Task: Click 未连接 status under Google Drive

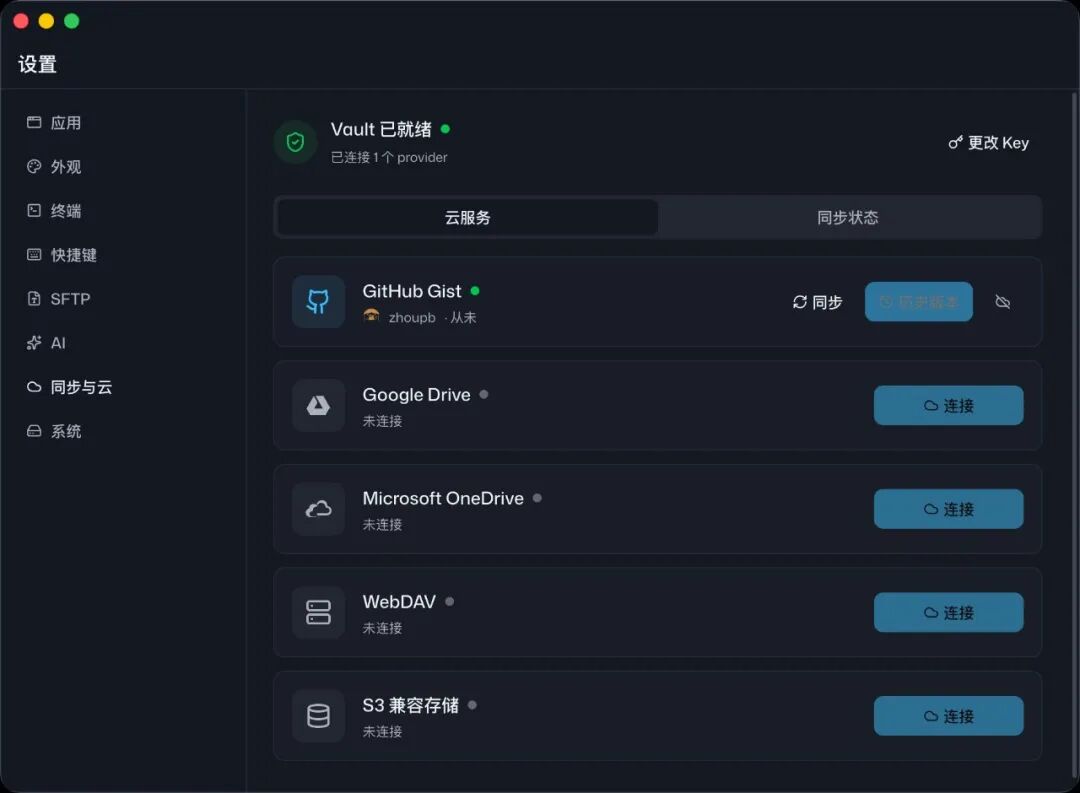Action: [x=382, y=421]
